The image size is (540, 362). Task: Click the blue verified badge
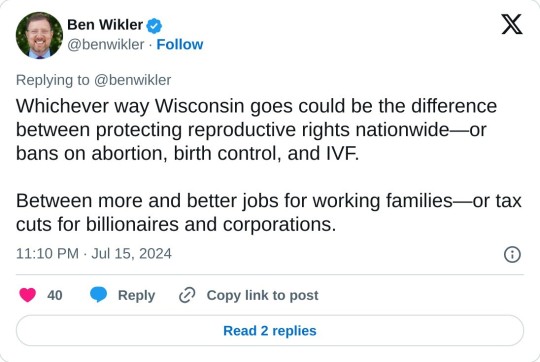(154, 25)
